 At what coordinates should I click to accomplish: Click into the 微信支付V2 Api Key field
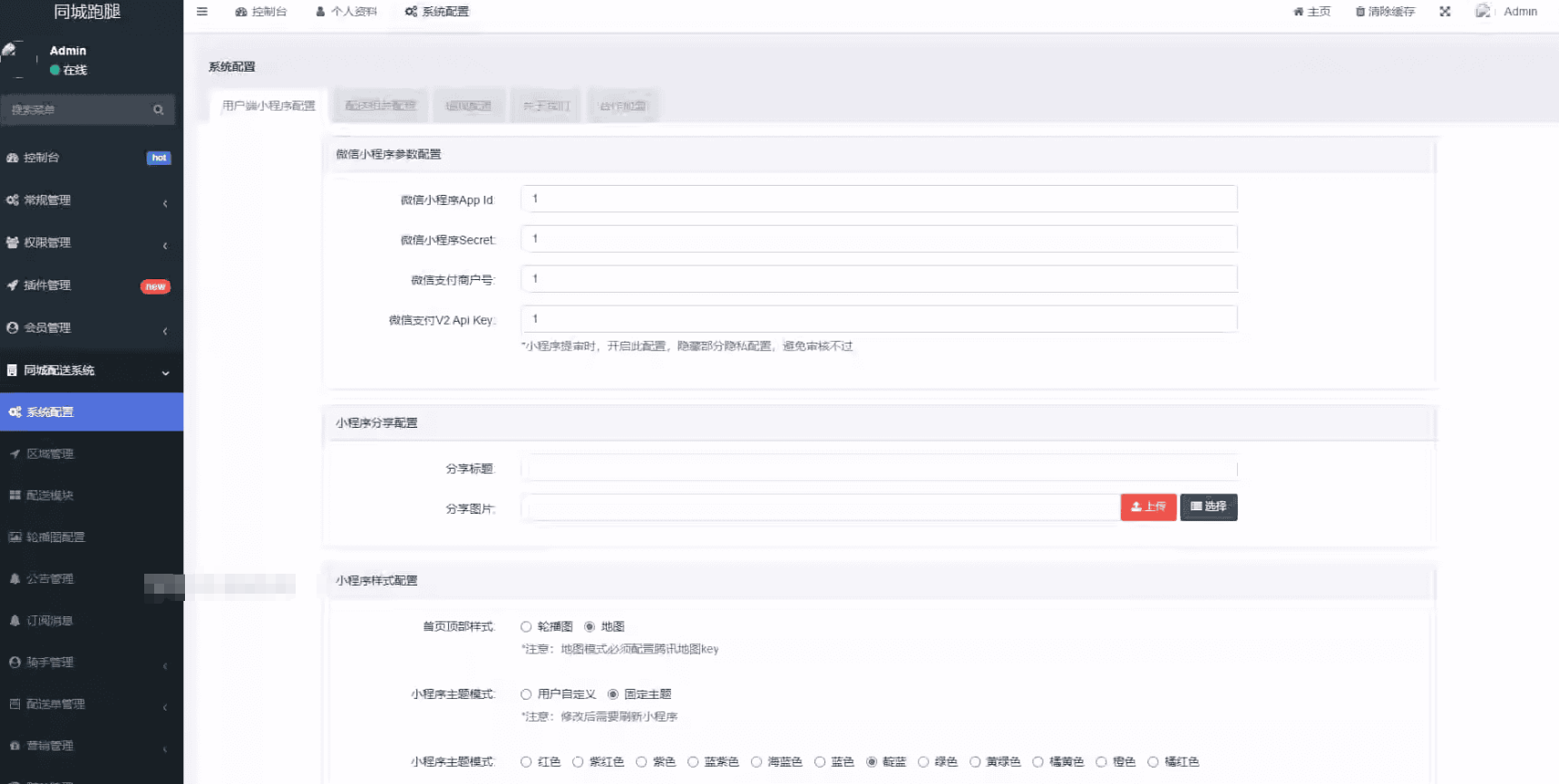[879, 319]
